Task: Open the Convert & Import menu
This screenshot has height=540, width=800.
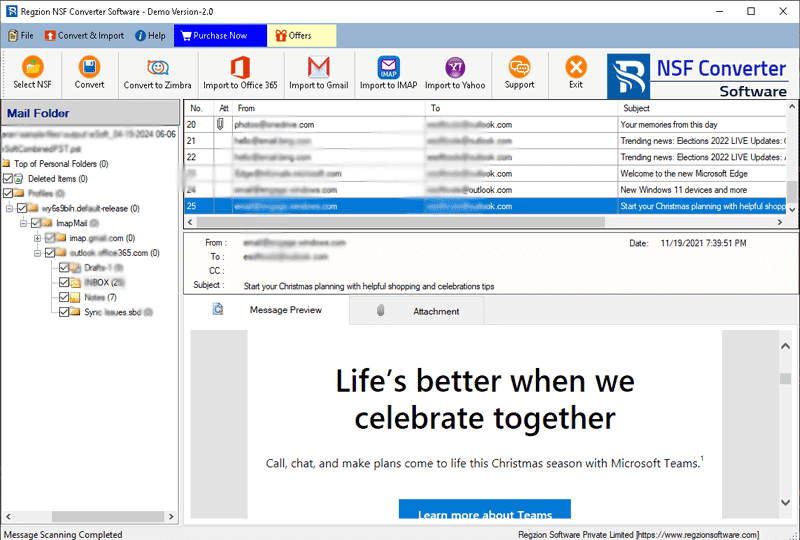Action: [84, 36]
